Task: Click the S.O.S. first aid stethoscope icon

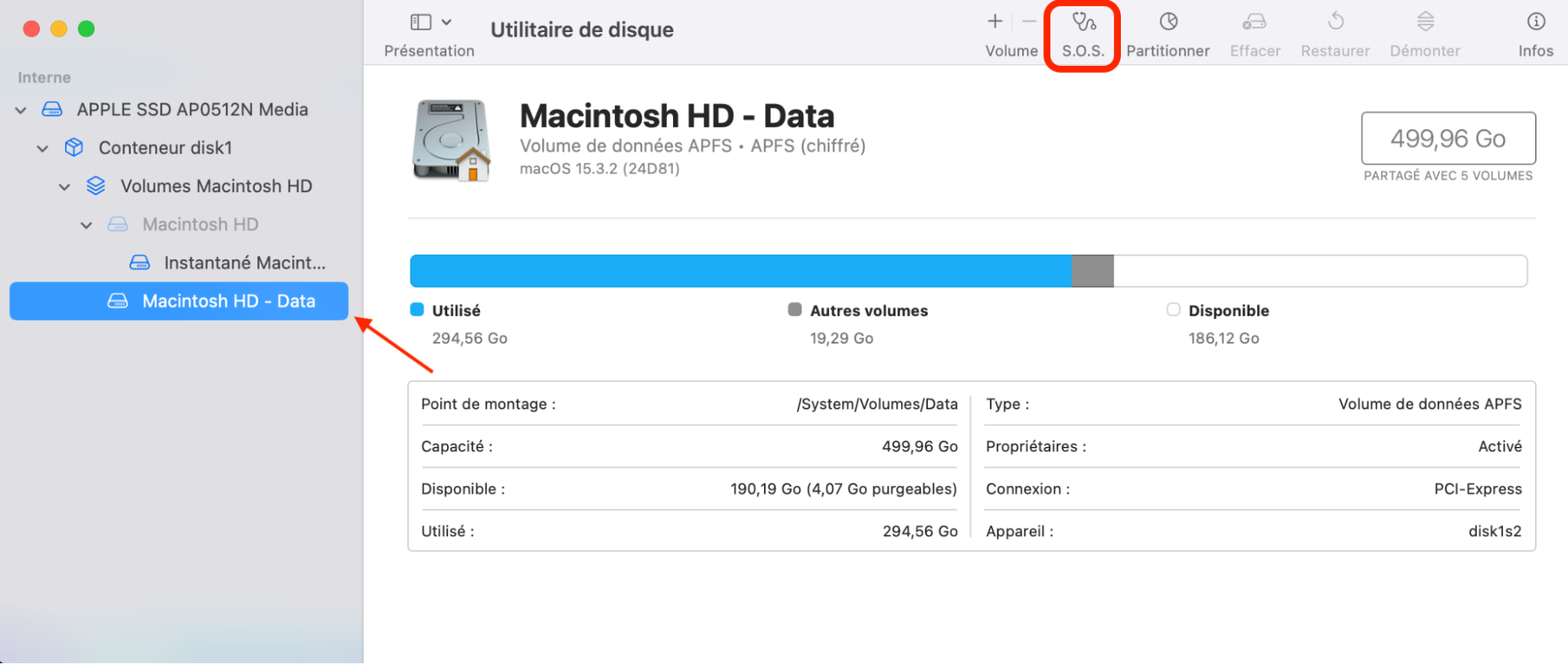Action: tap(1083, 21)
